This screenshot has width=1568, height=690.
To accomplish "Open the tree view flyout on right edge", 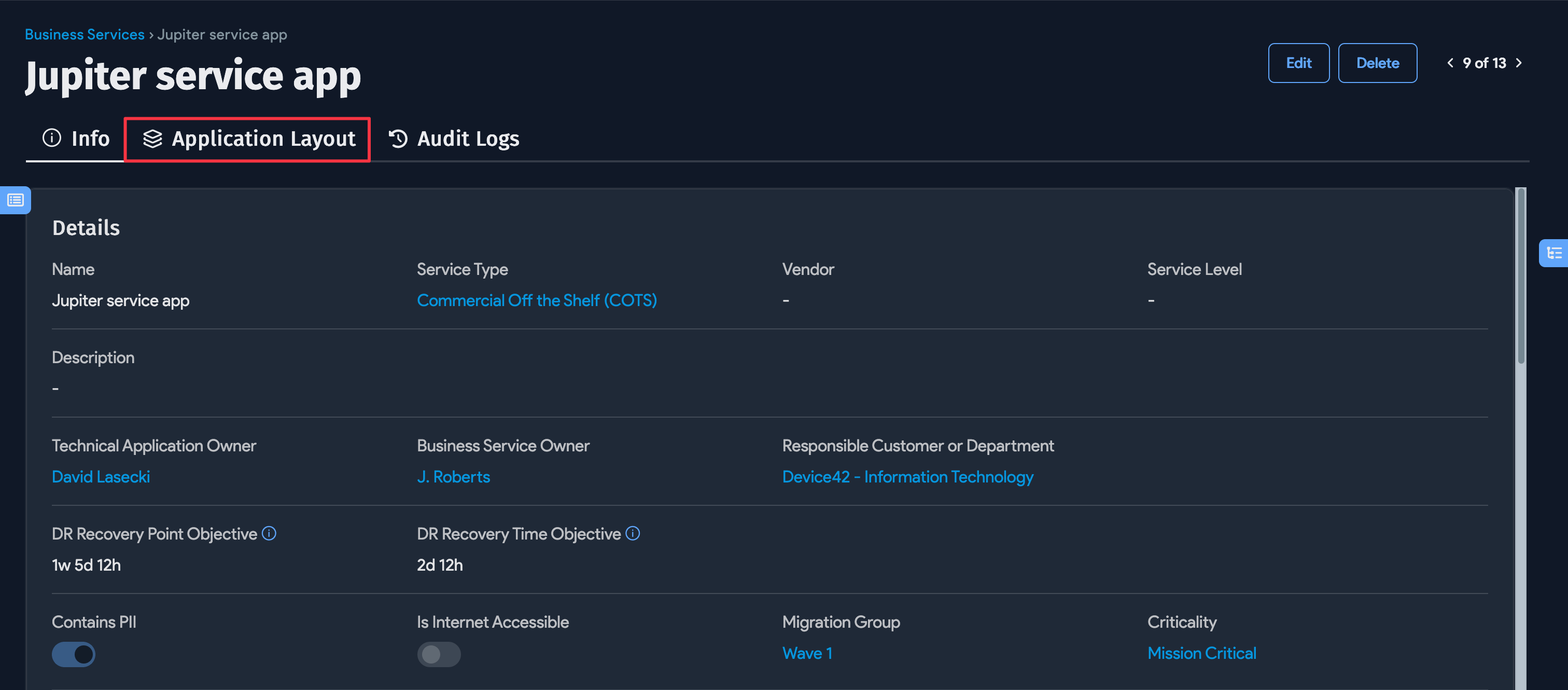I will point(1554,253).
